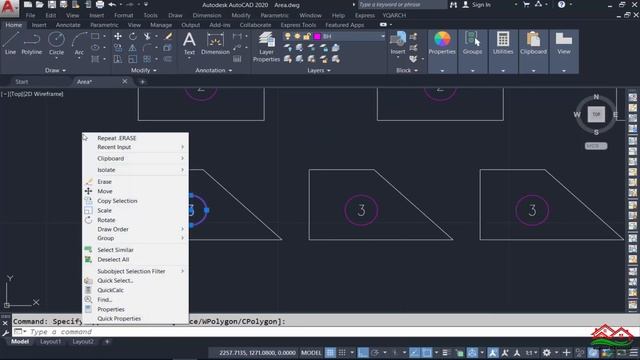Open Properties from context menu
The image size is (640, 360).
click(x=135, y=309)
